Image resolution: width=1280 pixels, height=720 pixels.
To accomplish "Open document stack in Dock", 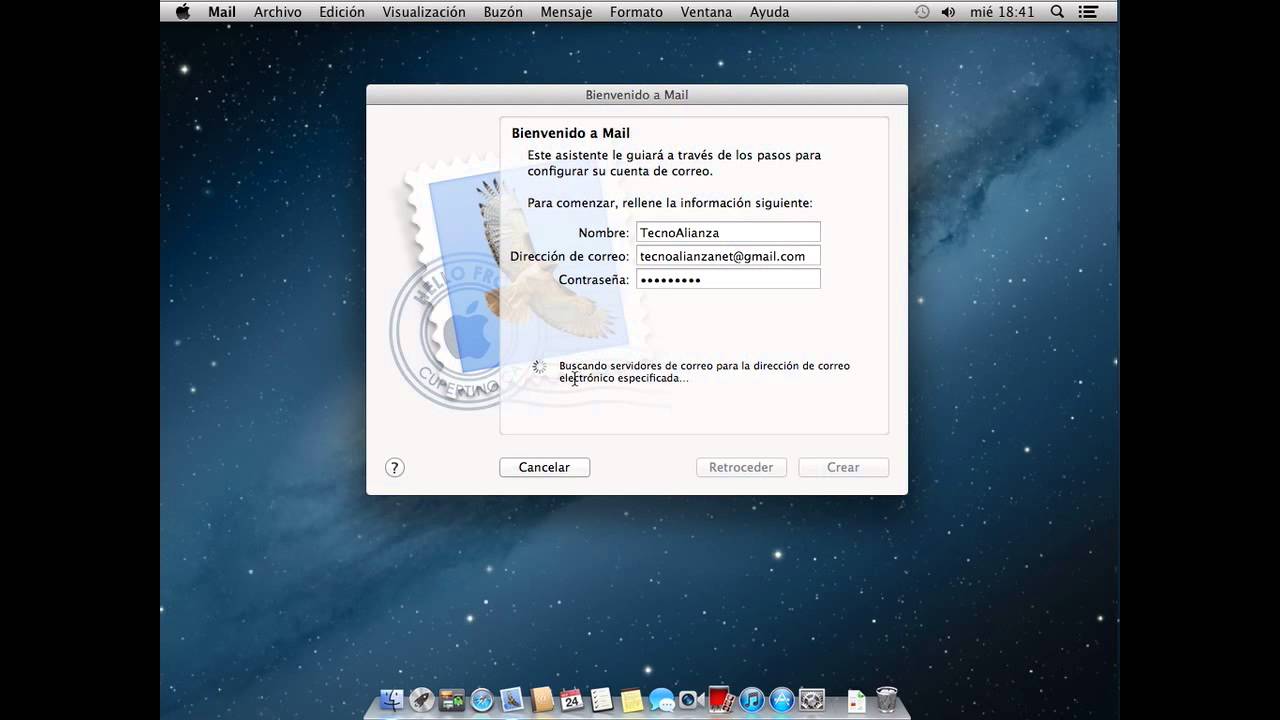I will point(856,700).
